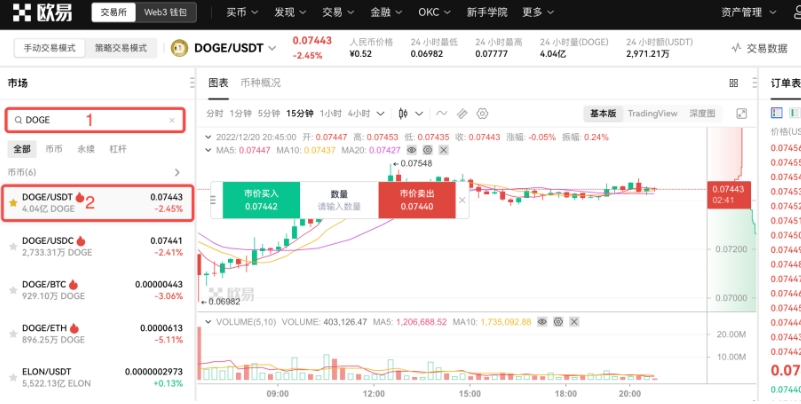The image size is (801, 404).
Task: Close the quick trade floating panel
Action: [x=462, y=200]
